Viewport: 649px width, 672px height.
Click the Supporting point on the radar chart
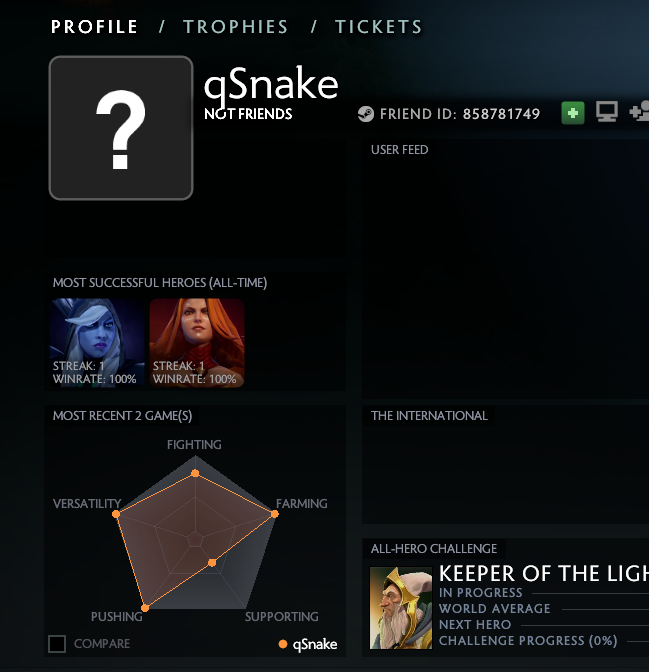[x=212, y=562]
